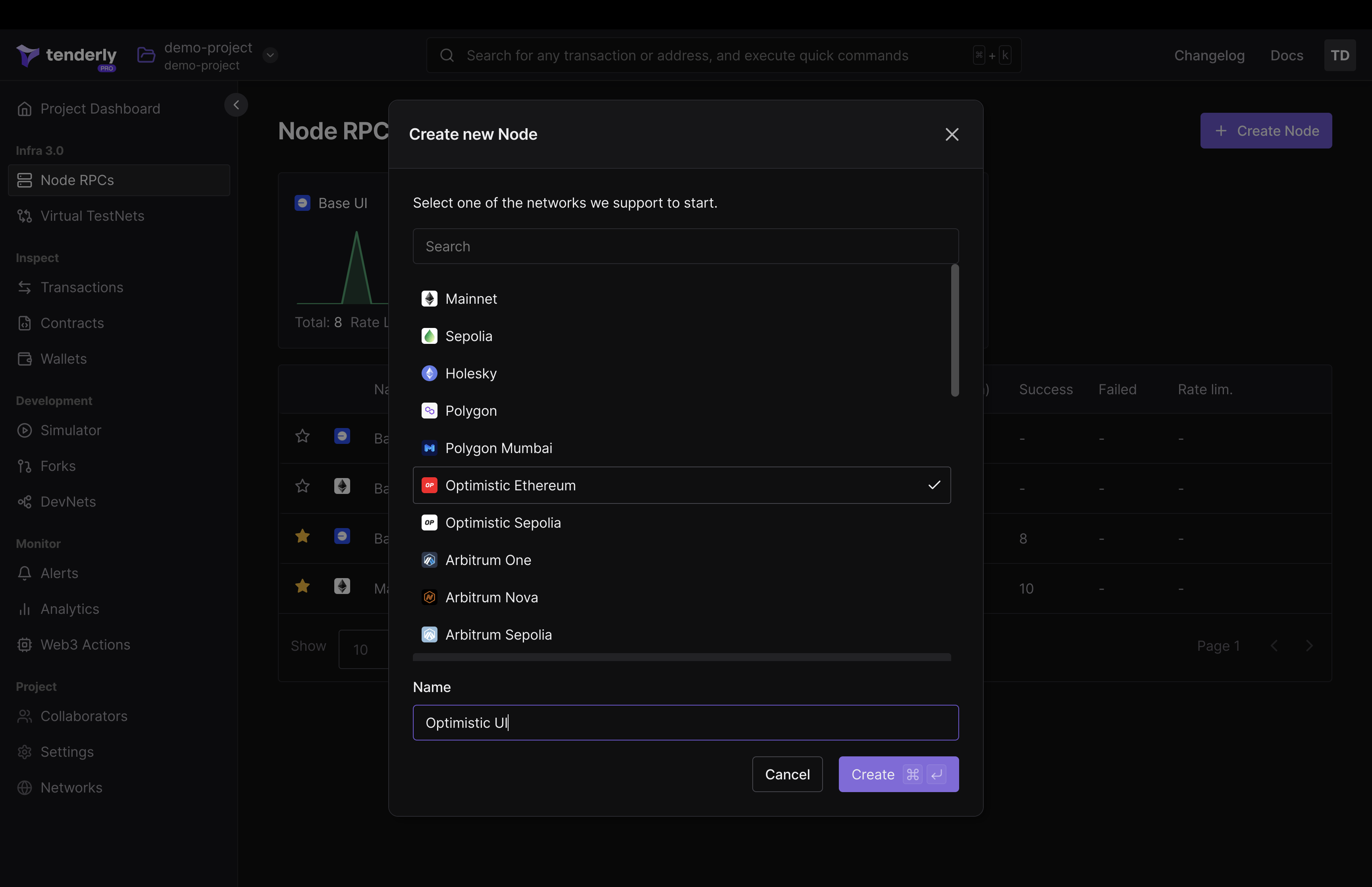Select the Arbitrum Sepolia network
This screenshot has width=1372, height=887.
tap(682, 635)
